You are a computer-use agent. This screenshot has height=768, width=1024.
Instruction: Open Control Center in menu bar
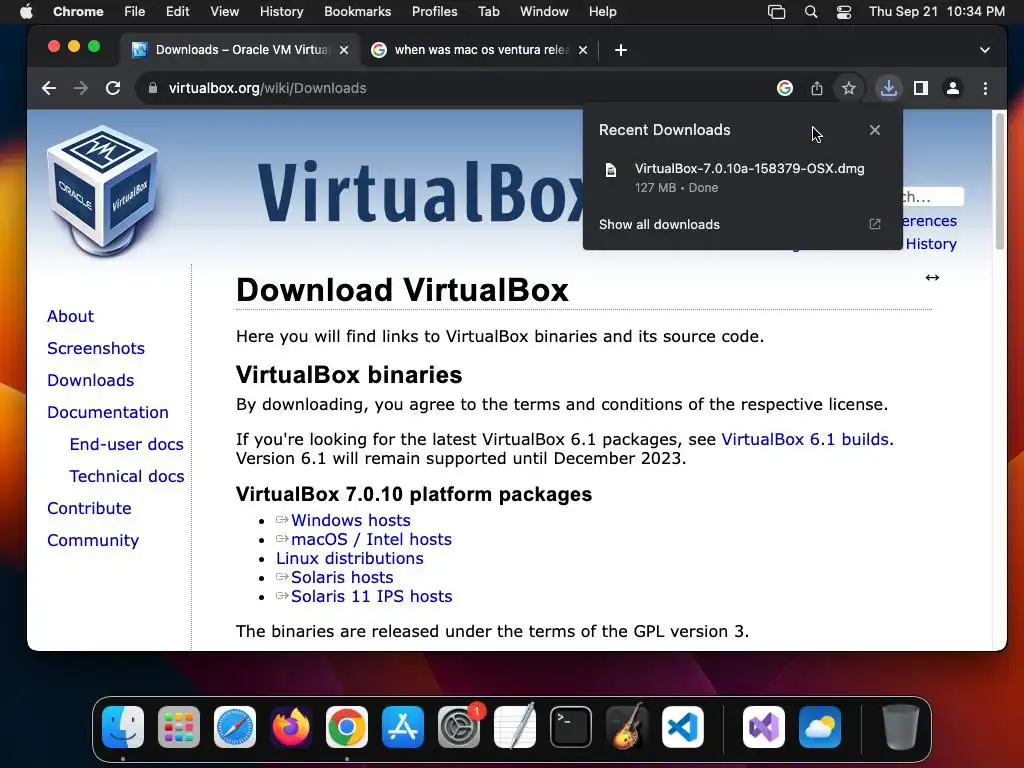[x=844, y=12]
